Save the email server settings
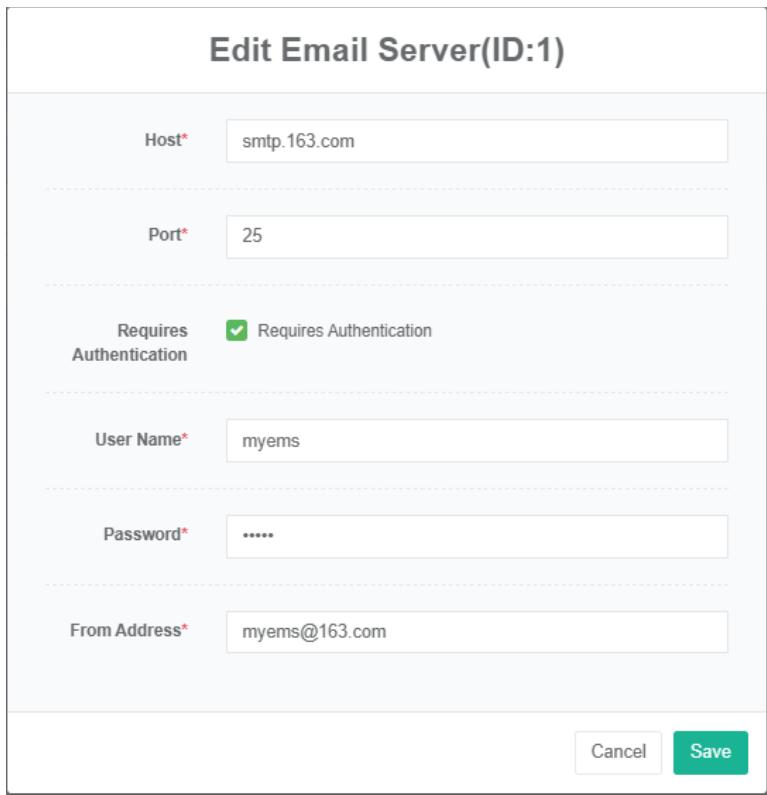Image resolution: width=767 pixels, height=795 pixels. [x=709, y=752]
